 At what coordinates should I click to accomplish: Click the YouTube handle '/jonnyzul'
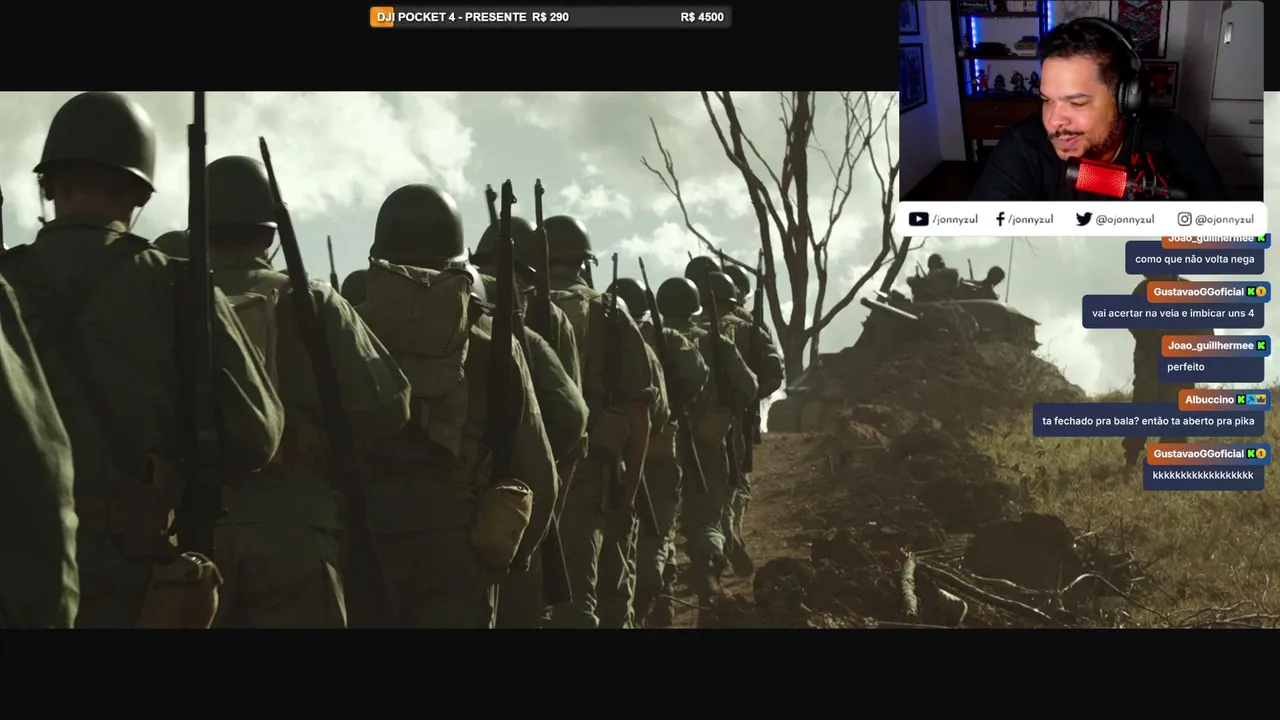pos(955,219)
